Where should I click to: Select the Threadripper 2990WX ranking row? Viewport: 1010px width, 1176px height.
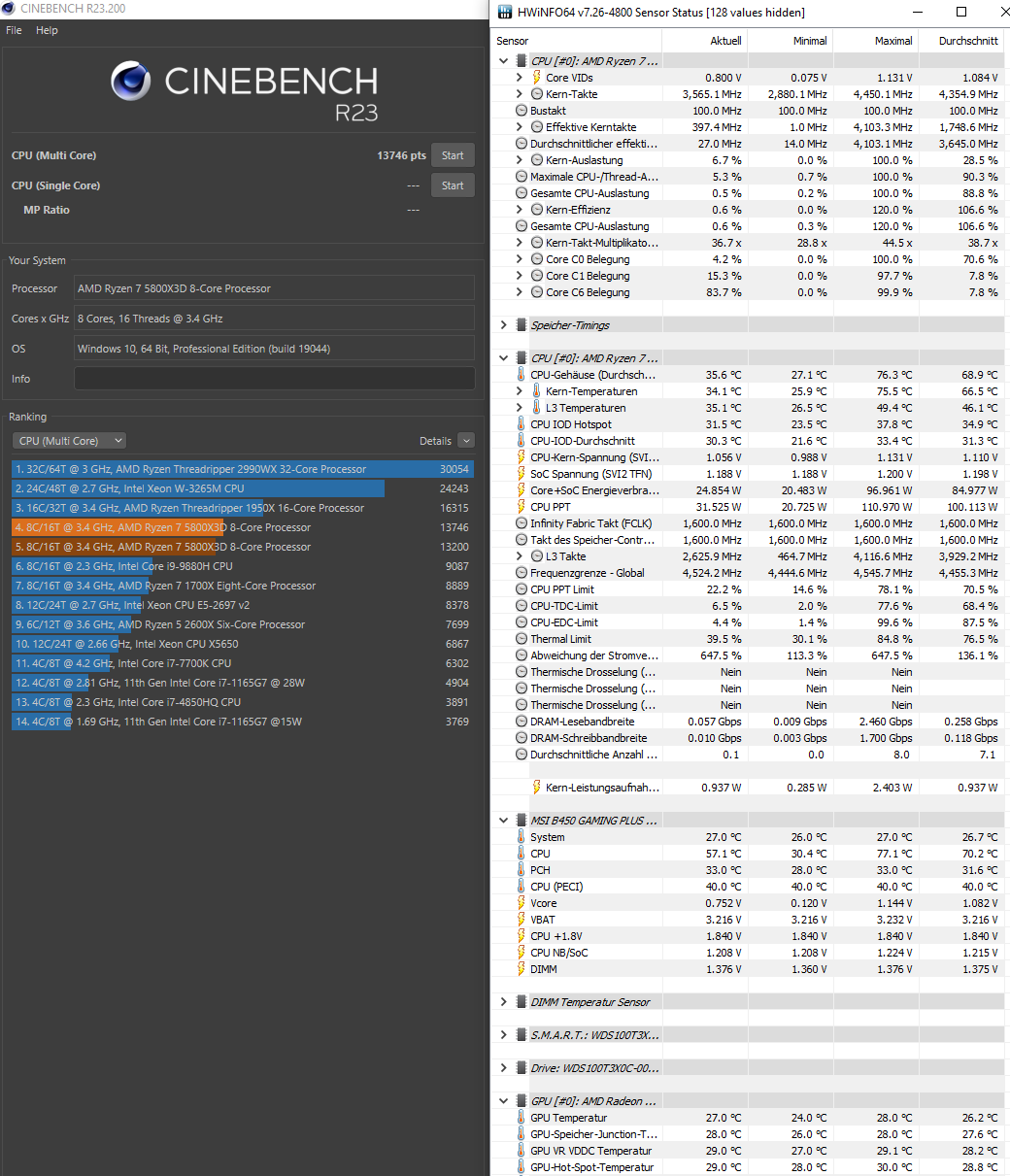coord(243,469)
